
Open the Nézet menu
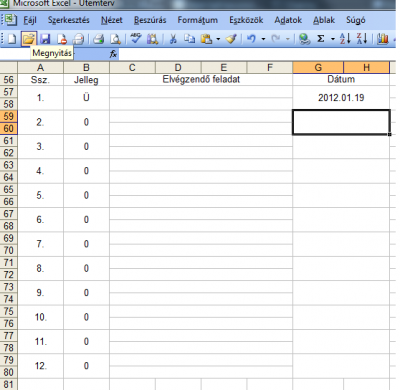pyautogui.click(x=112, y=20)
